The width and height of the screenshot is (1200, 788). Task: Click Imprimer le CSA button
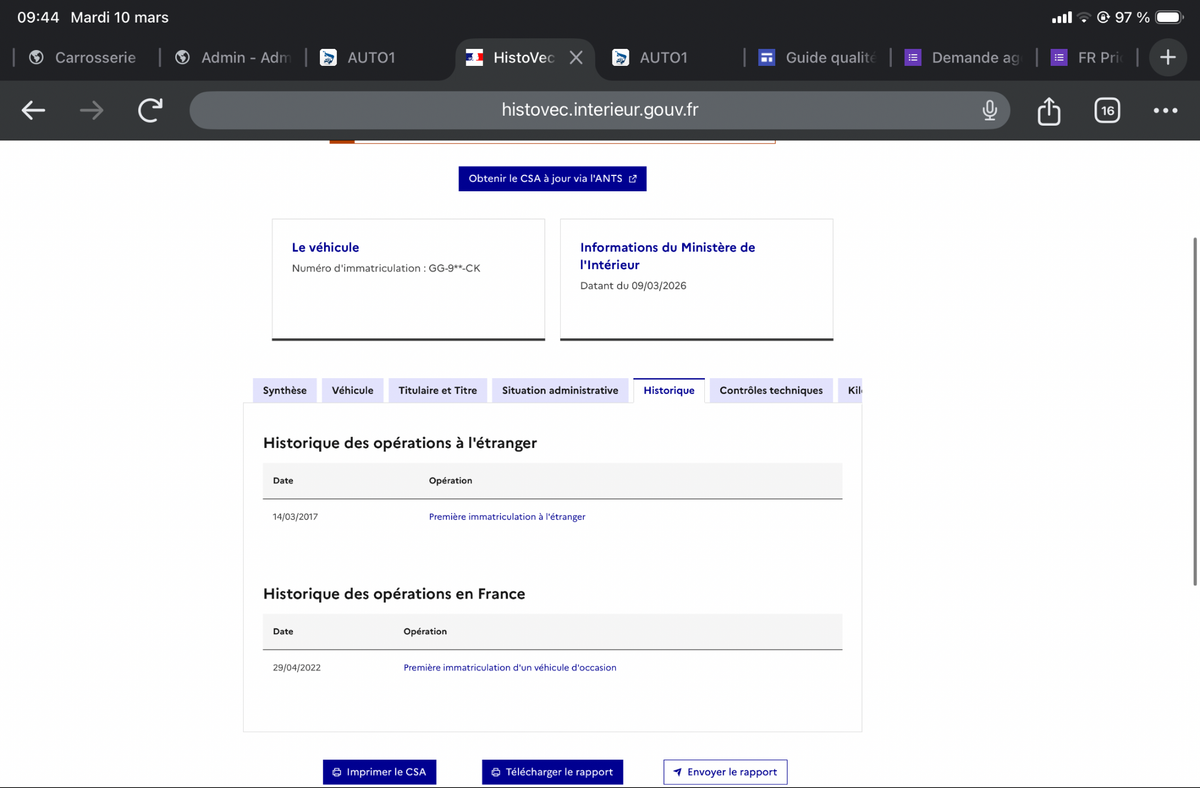[x=379, y=772]
